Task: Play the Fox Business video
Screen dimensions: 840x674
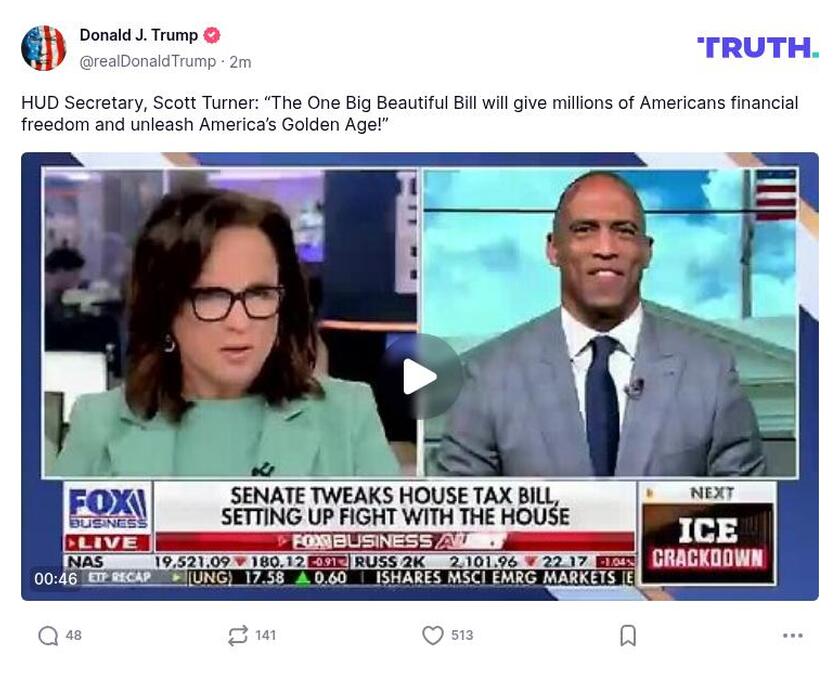Action: [x=420, y=377]
